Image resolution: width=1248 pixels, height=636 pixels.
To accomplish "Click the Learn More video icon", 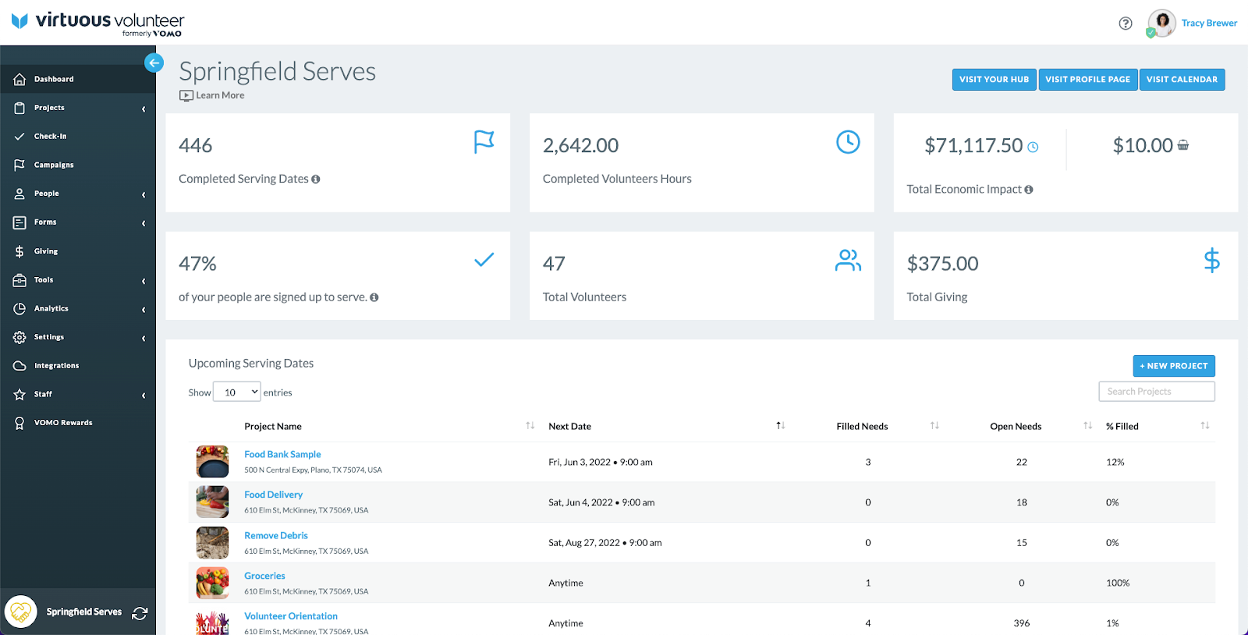I will (186, 96).
